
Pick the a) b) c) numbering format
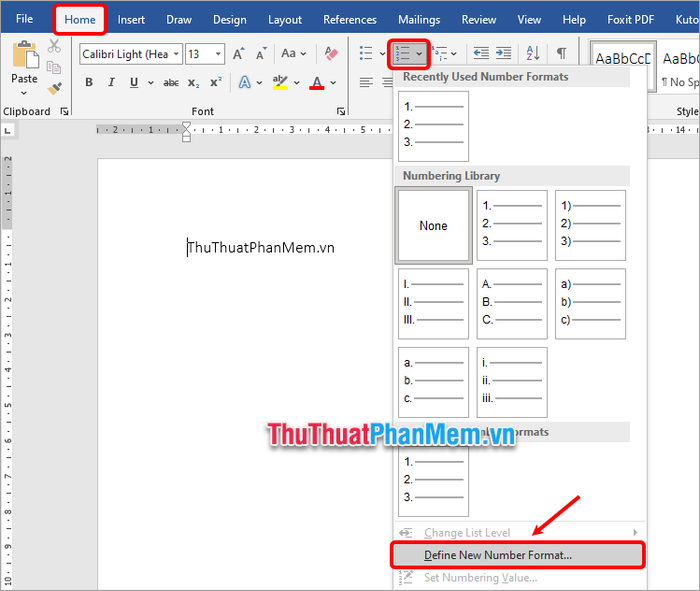pyautogui.click(x=590, y=304)
